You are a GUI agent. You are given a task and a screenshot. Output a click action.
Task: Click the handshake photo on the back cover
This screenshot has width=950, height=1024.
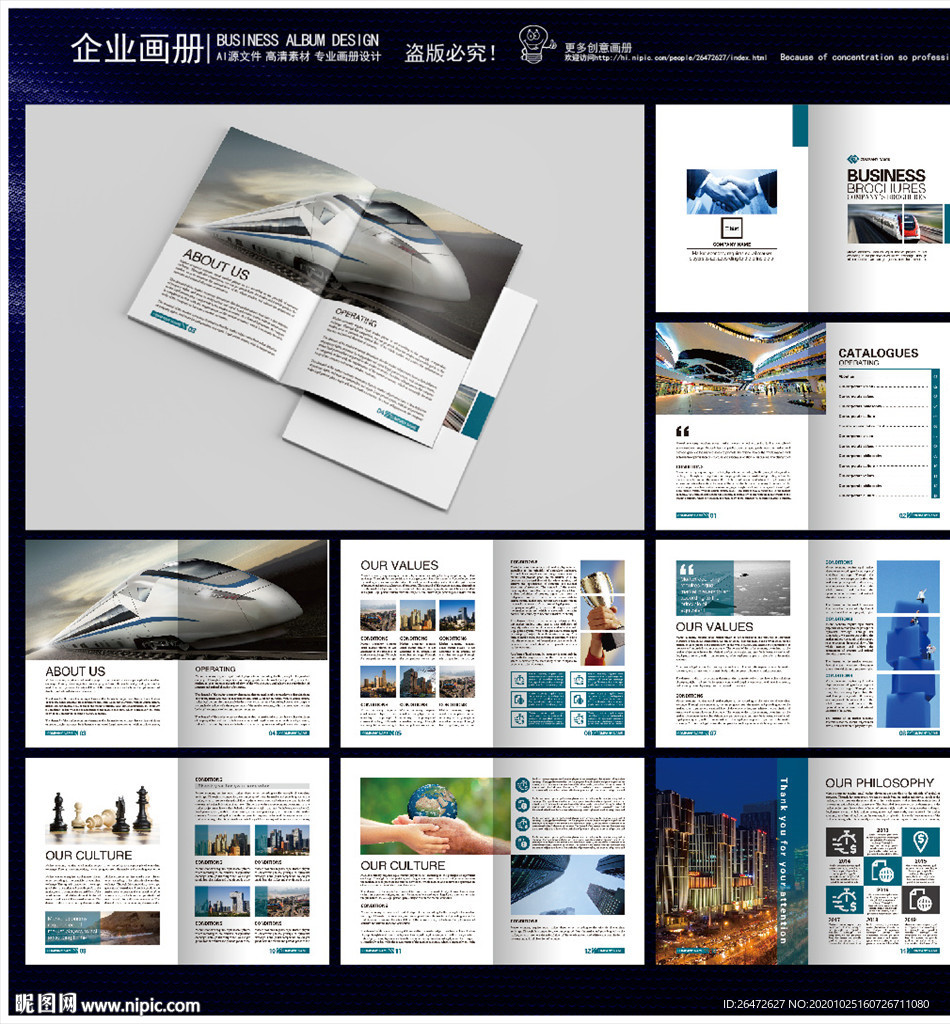coord(732,191)
